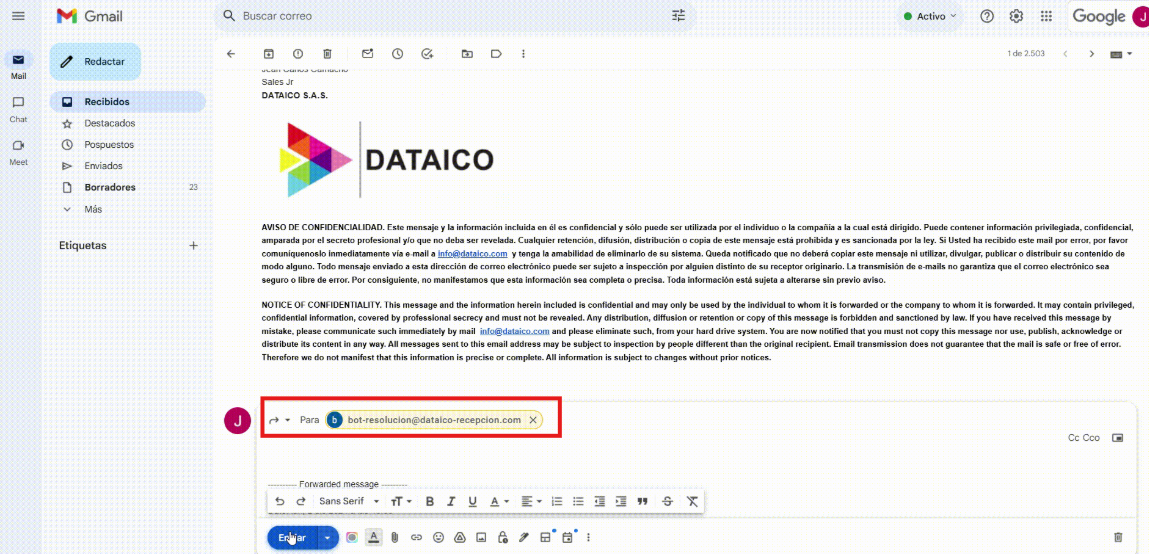Screen dimensions: 1149x554
Task: Report this email as spam
Action: click(298, 53)
